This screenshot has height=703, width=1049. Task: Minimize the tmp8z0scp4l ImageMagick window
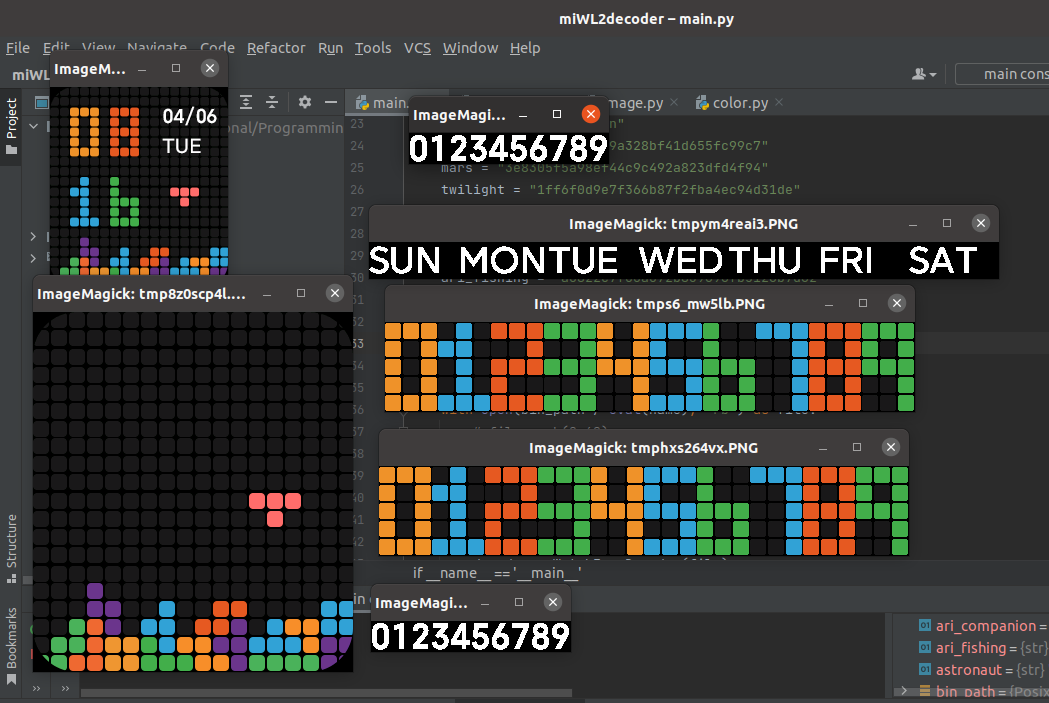click(266, 294)
